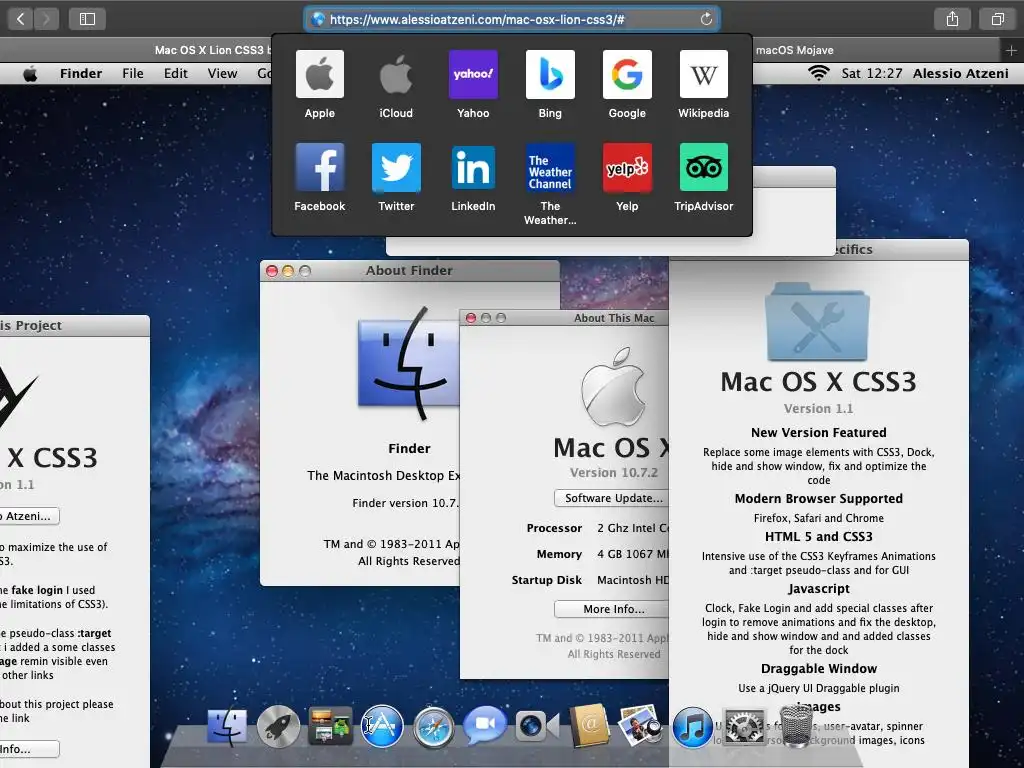Open the Address Book dock icon

pos(589,726)
